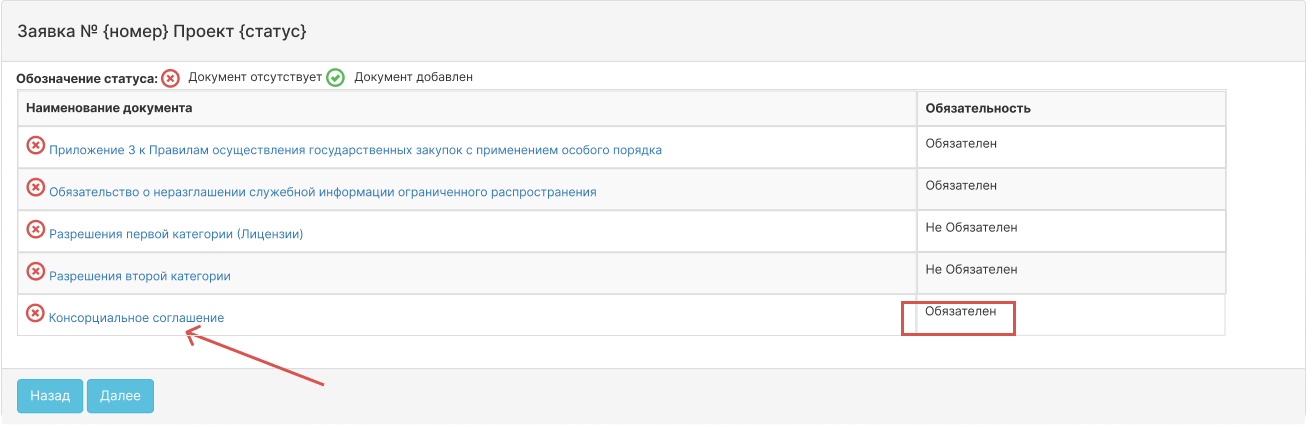The width and height of the screenshot is (1307, 426).
Task: Click the missing-status icon beside Приложение 3 document
Action: (x=35, y=146)
